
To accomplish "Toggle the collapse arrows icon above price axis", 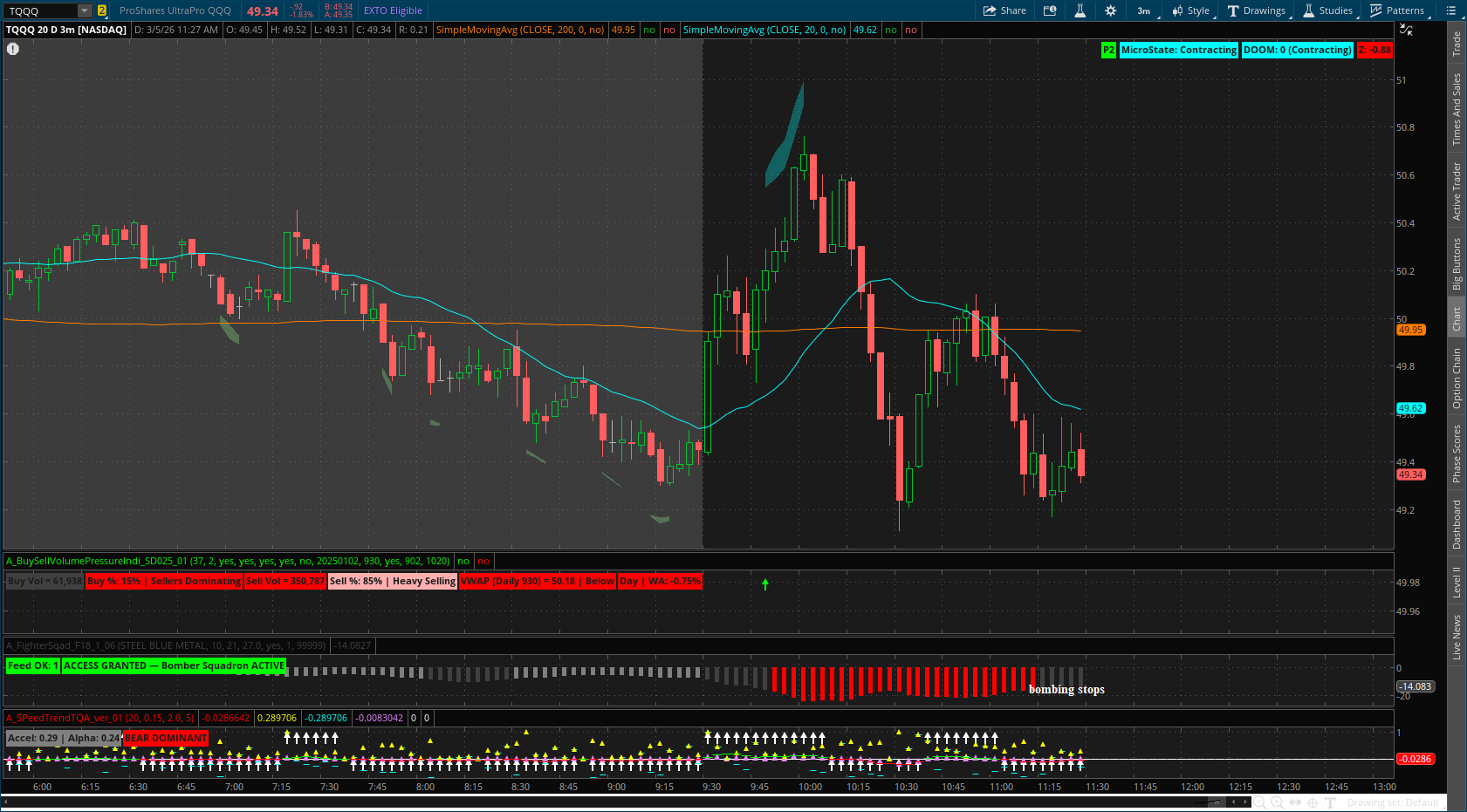I will (1406, 30).
